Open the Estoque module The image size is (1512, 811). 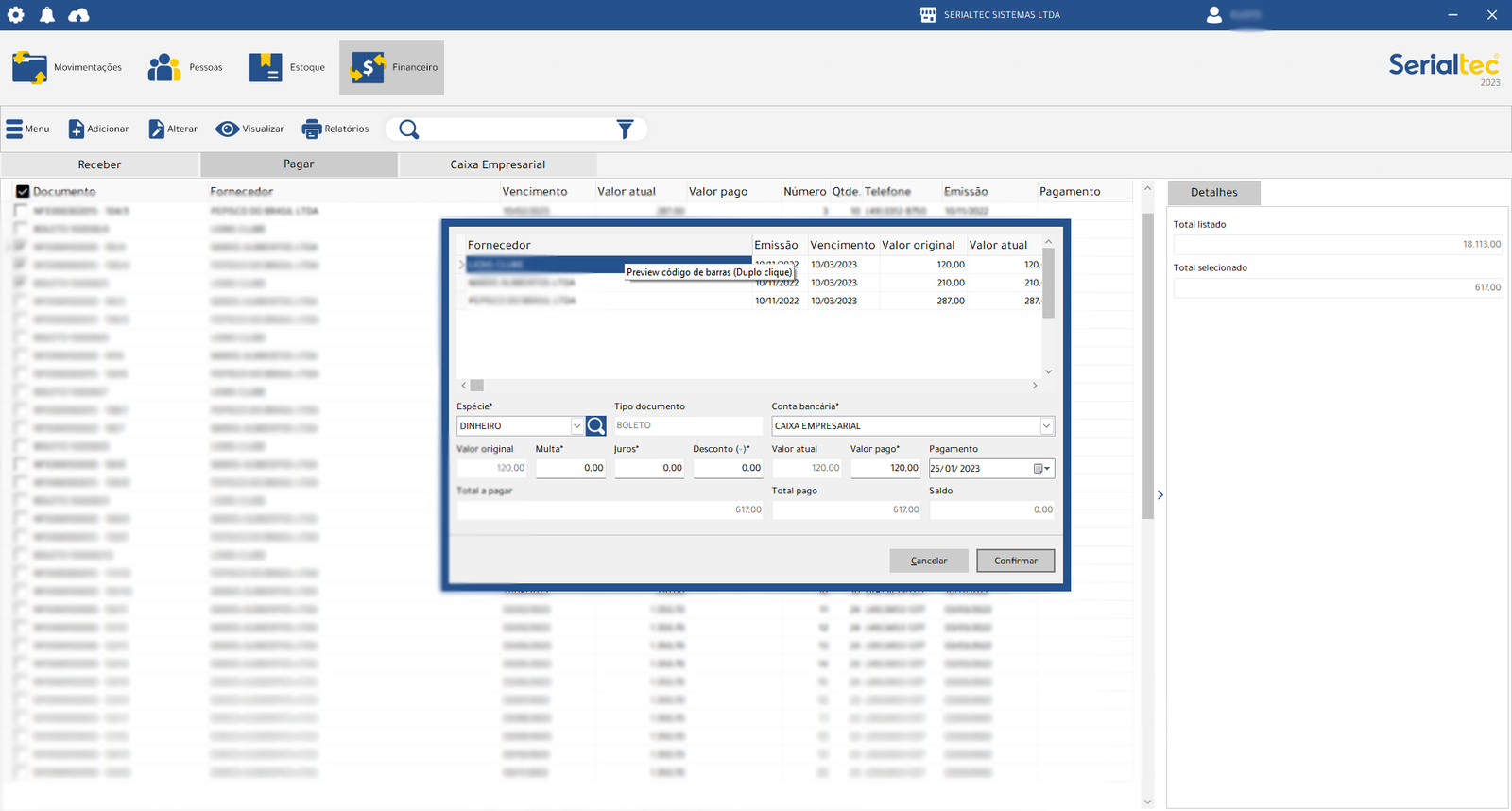click(x=287, y=68)
